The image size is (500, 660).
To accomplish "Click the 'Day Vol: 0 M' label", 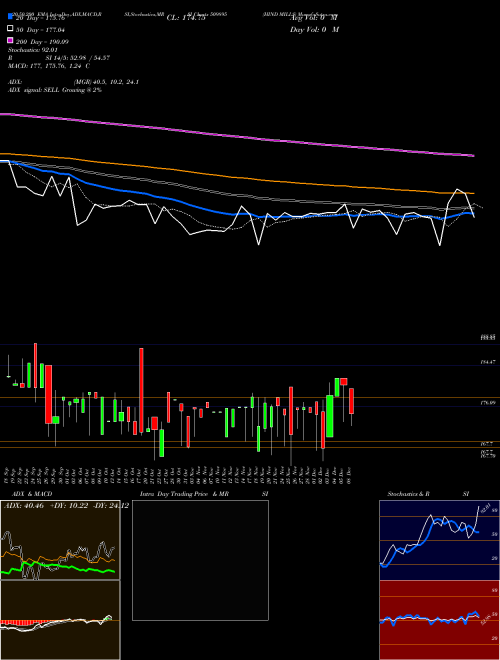I will point(314,29).
